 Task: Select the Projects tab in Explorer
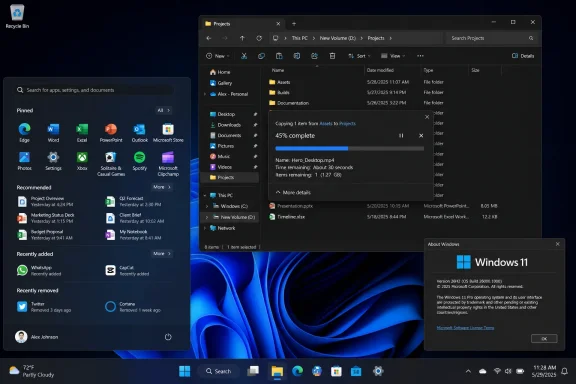click(x=243, y=24)
